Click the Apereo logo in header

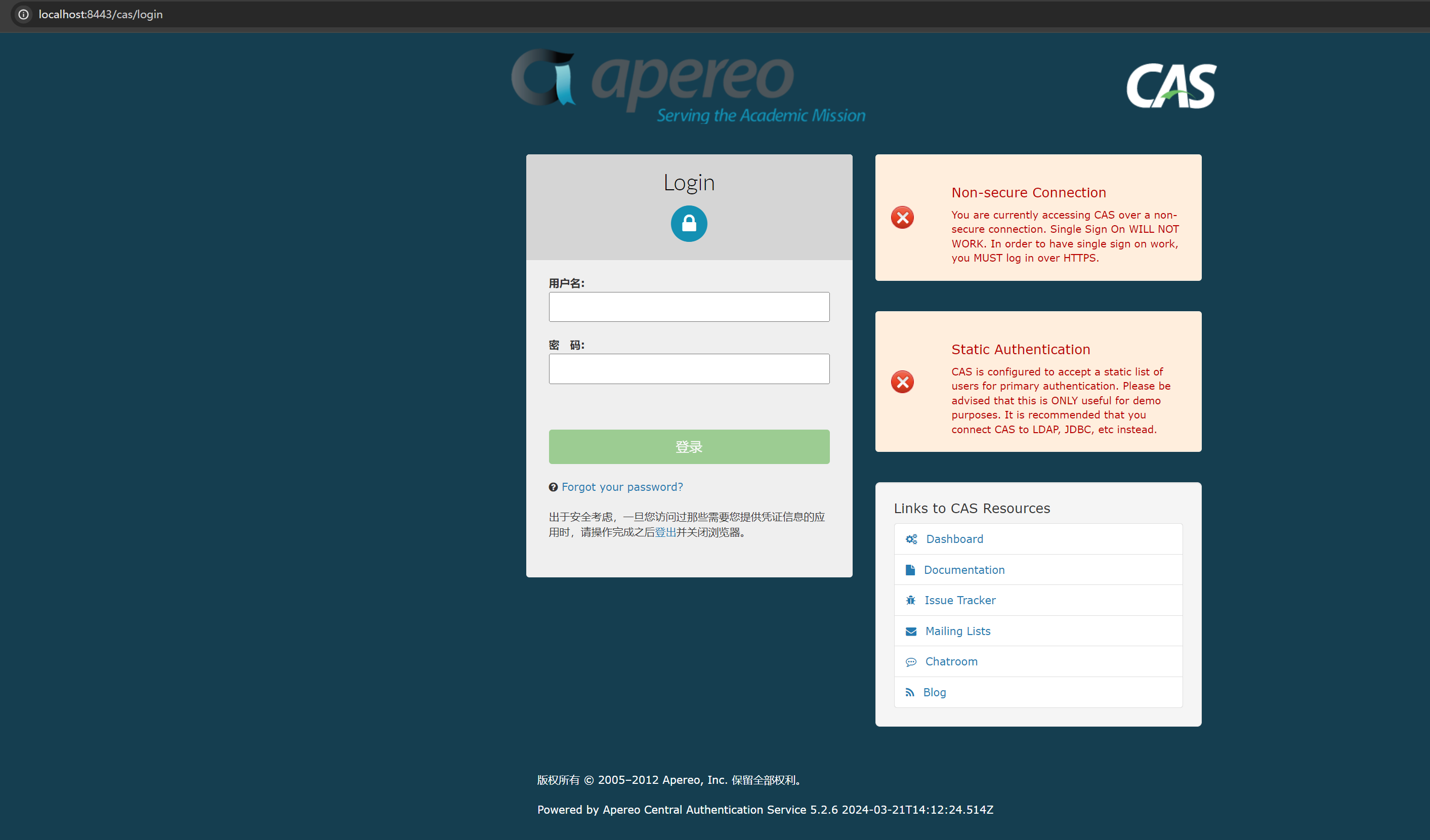(688, 86)
